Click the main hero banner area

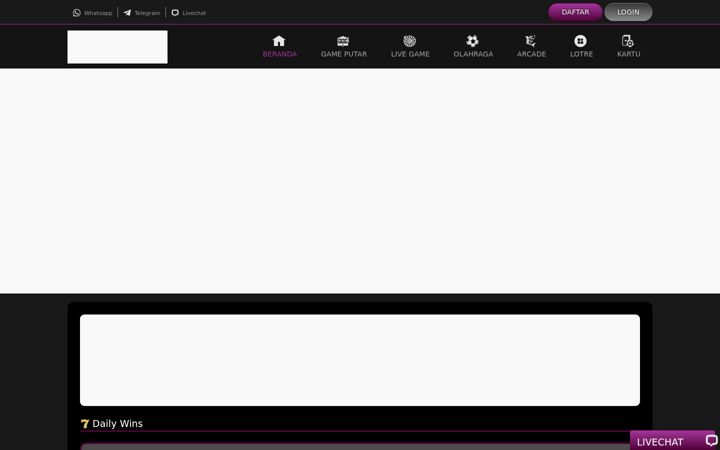pos(360,180)
